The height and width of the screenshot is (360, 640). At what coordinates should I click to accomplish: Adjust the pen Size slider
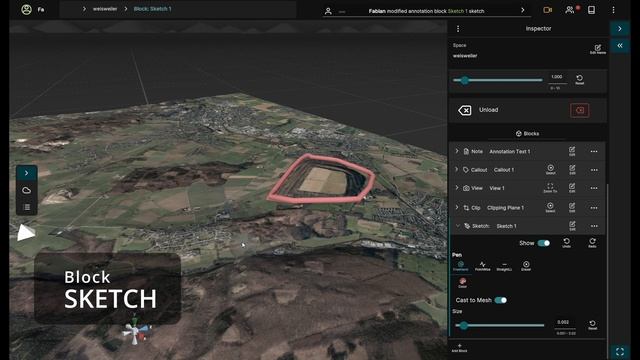(x=500, y=325)
